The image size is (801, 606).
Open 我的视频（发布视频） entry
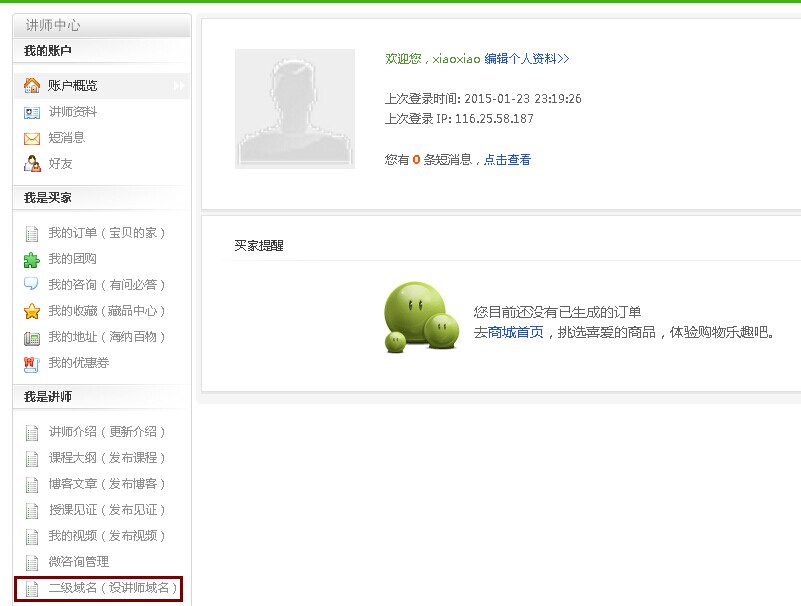click(x=107, y=536)
